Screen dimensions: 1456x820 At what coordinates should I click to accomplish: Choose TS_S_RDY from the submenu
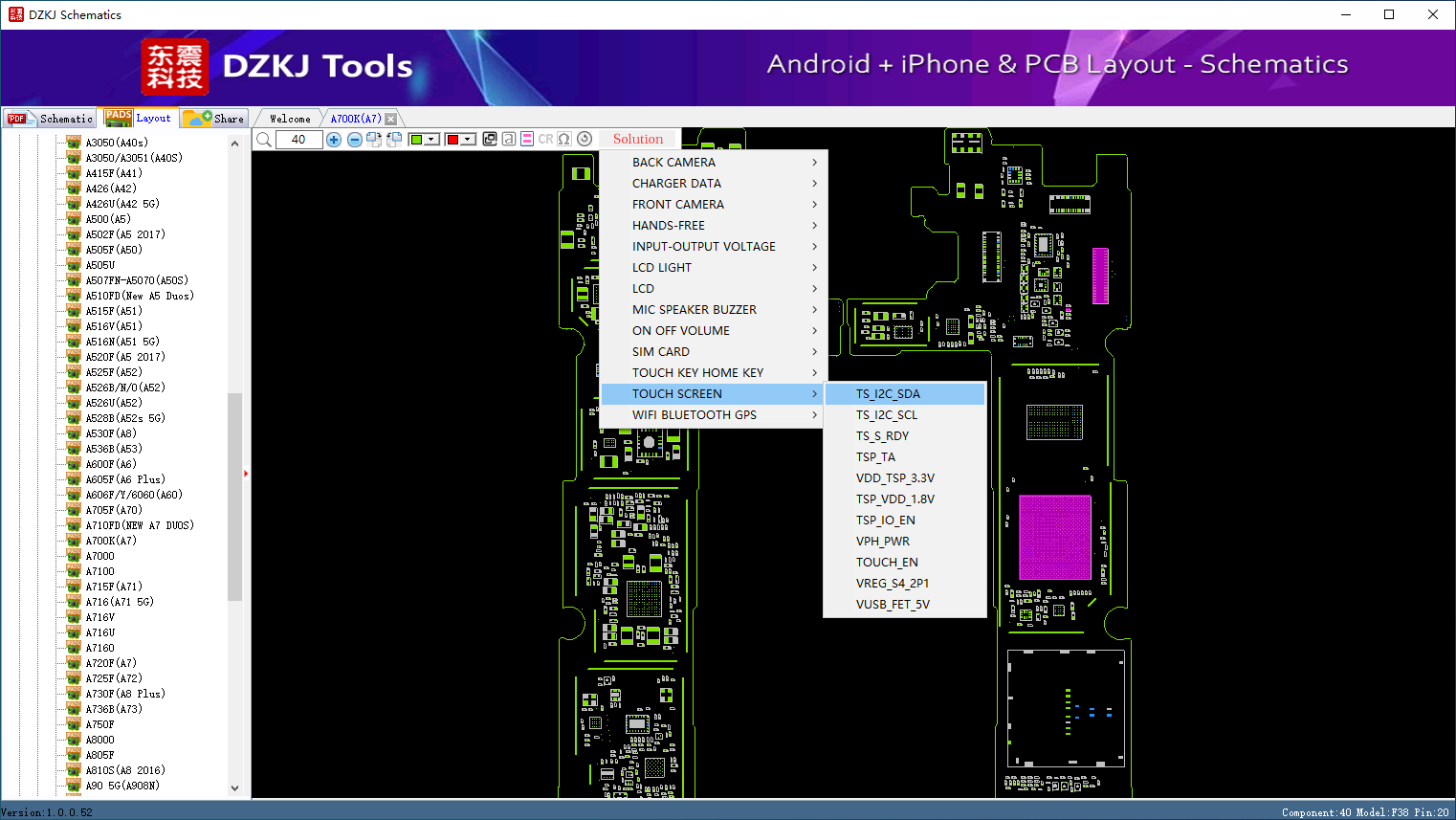[905, 436]
